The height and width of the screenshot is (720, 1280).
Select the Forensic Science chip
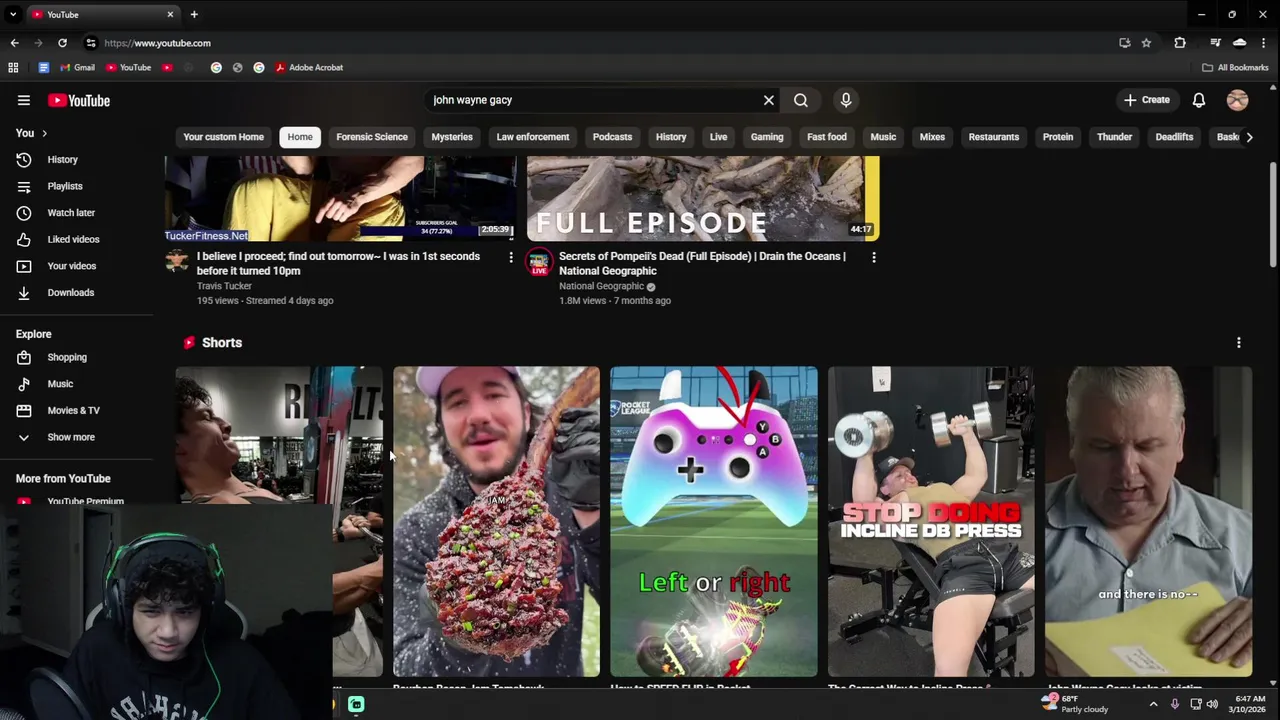(x=372, y=137)
